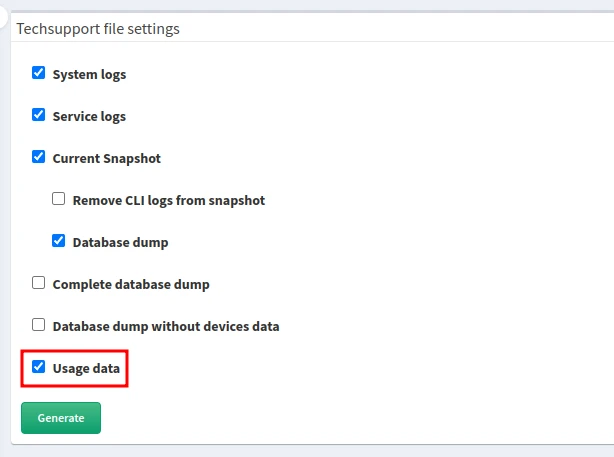
Task: Click the indented "Database dump" label text
Action: (x=120, y=242)
